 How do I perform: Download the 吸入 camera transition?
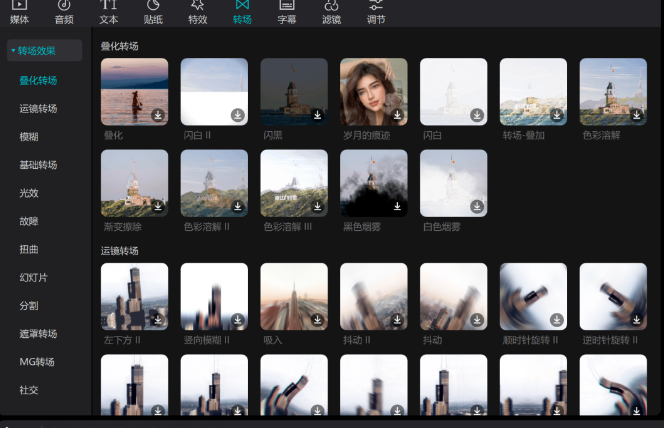coord(317,320)
